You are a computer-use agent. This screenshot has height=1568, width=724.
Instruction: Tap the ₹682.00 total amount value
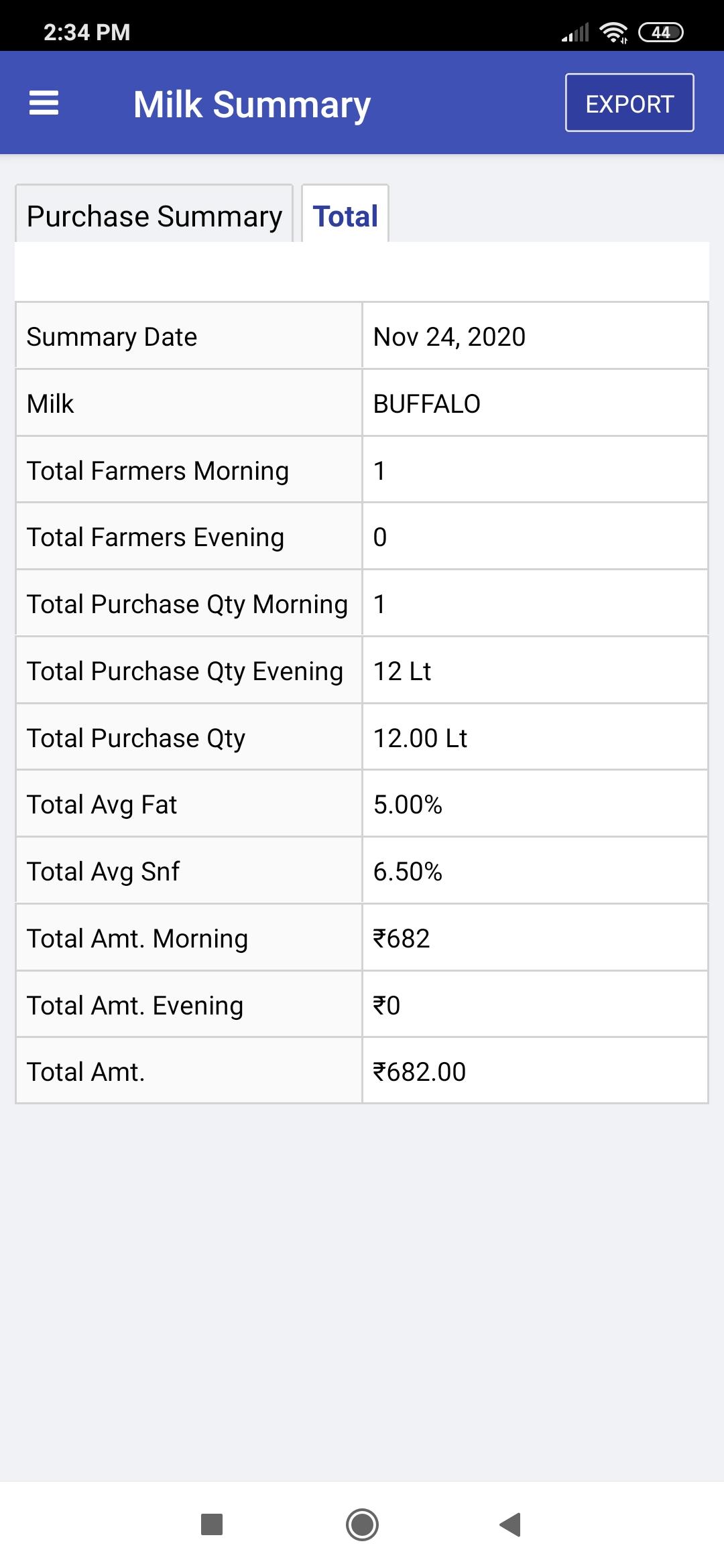point(420,1071)
